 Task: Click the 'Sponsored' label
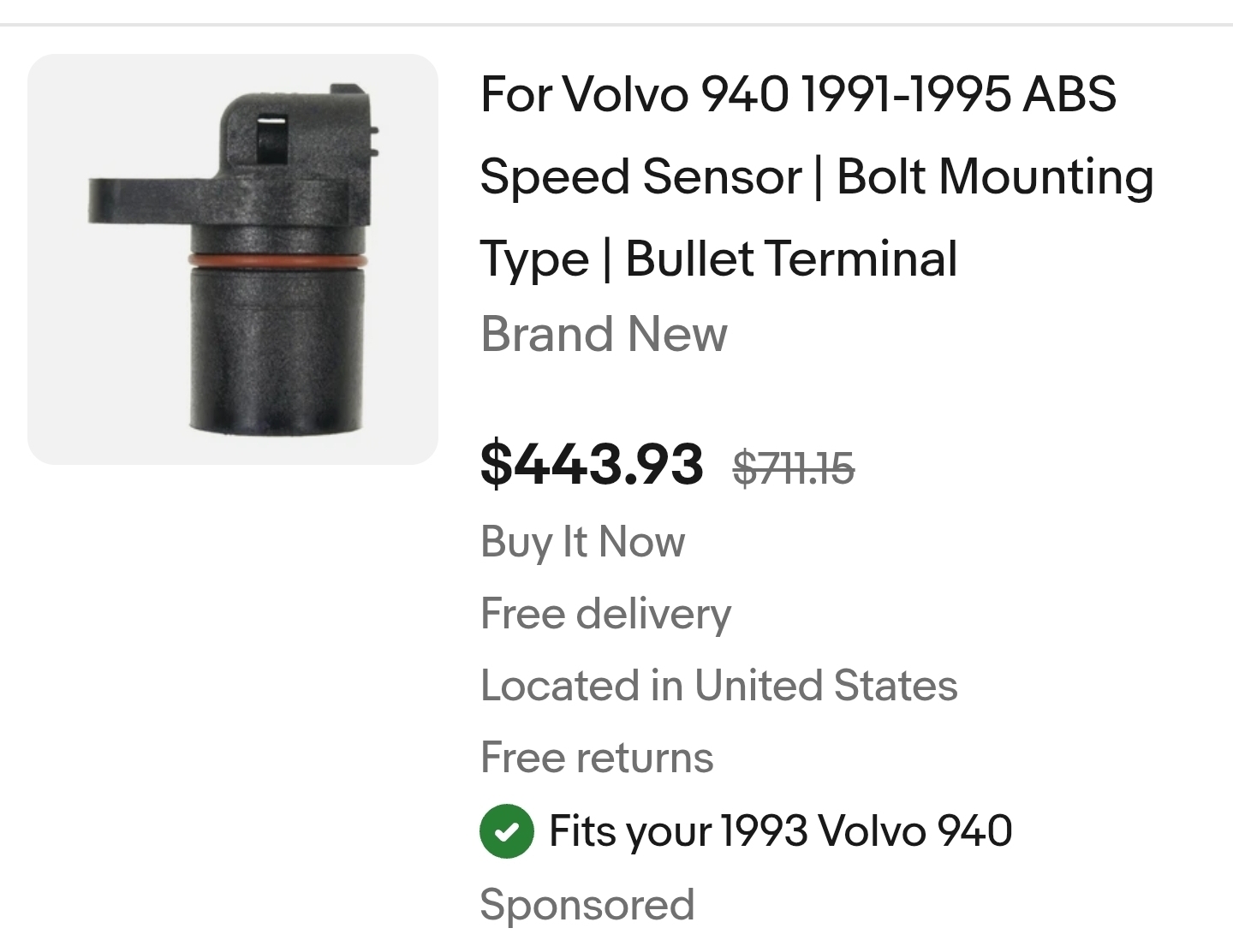coord(587,904)
